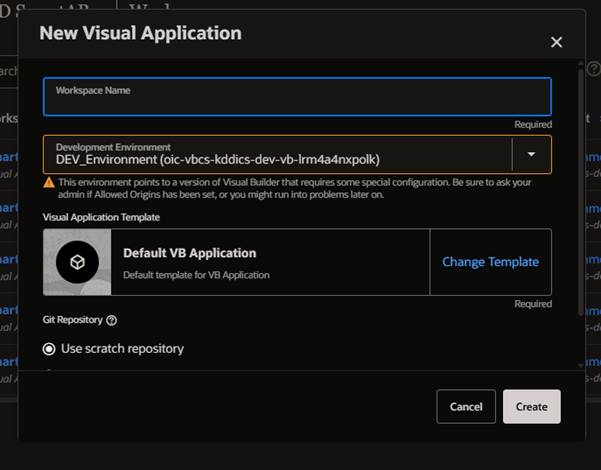The width and height of the screenshot is (601, 470).
Task: Click the Allowed Origins warning message text
Action: point(300,189)
